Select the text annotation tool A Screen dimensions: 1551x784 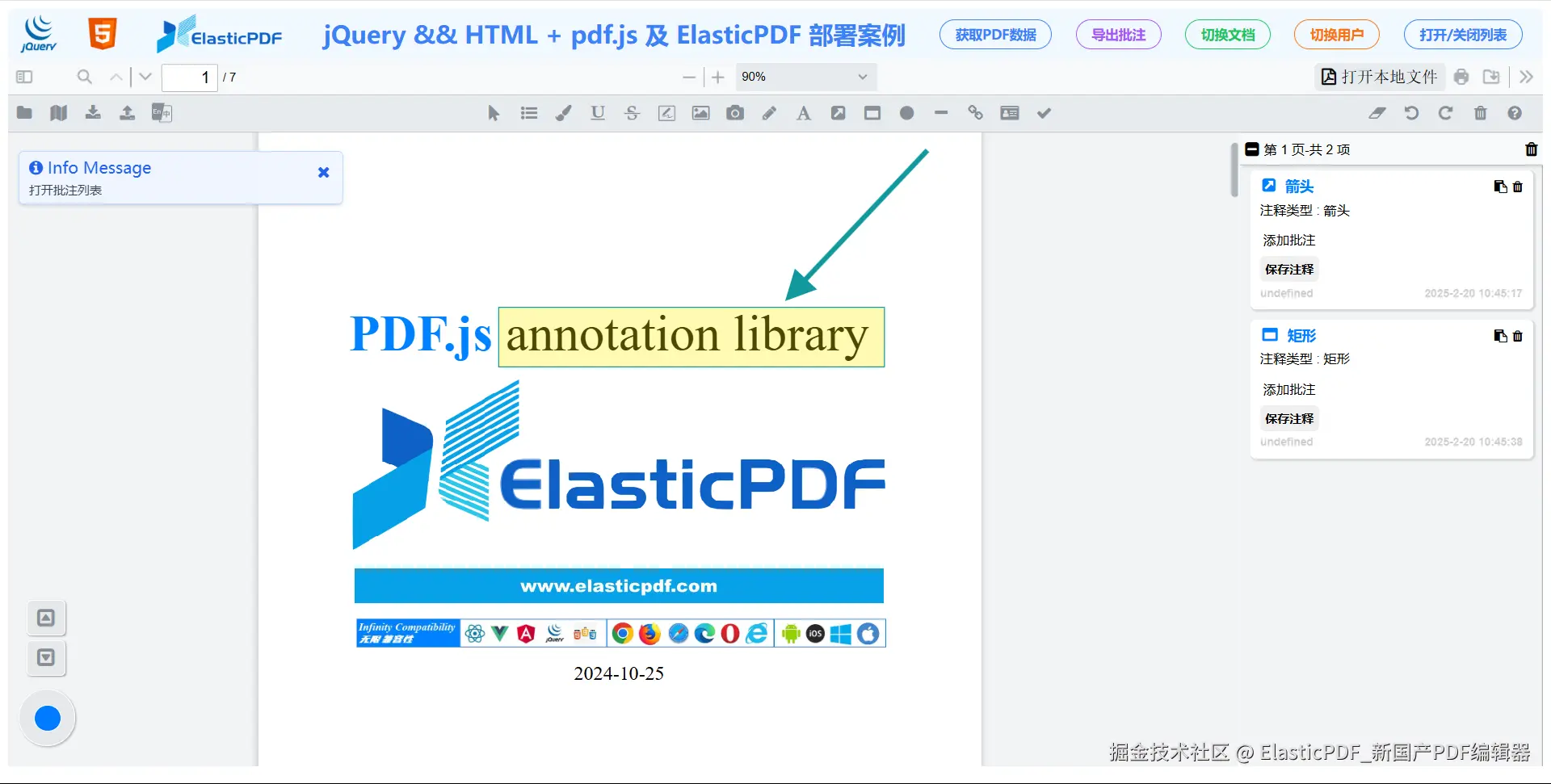(x=804, y=113)
